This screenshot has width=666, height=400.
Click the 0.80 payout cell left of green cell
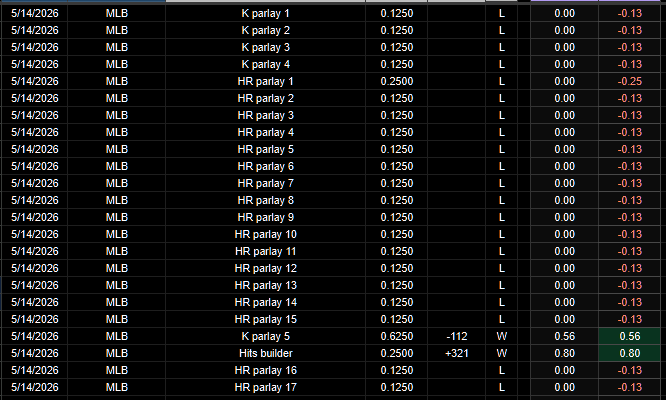coord(564,353)
